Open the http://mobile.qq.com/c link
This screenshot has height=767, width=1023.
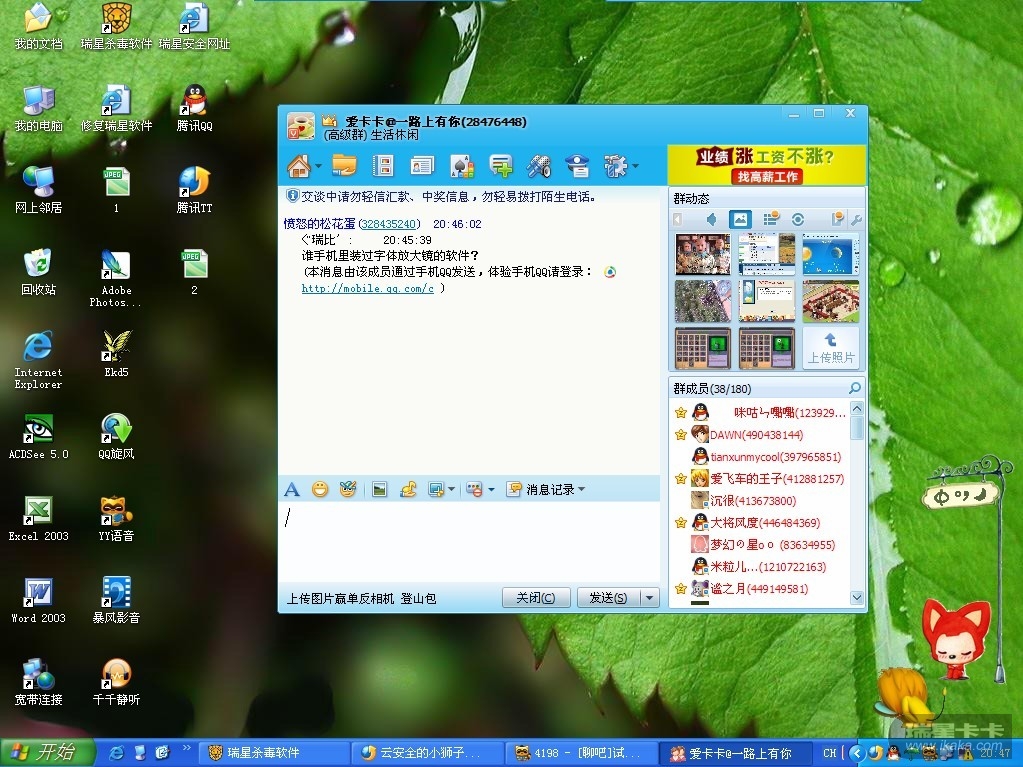click(367, 288)
